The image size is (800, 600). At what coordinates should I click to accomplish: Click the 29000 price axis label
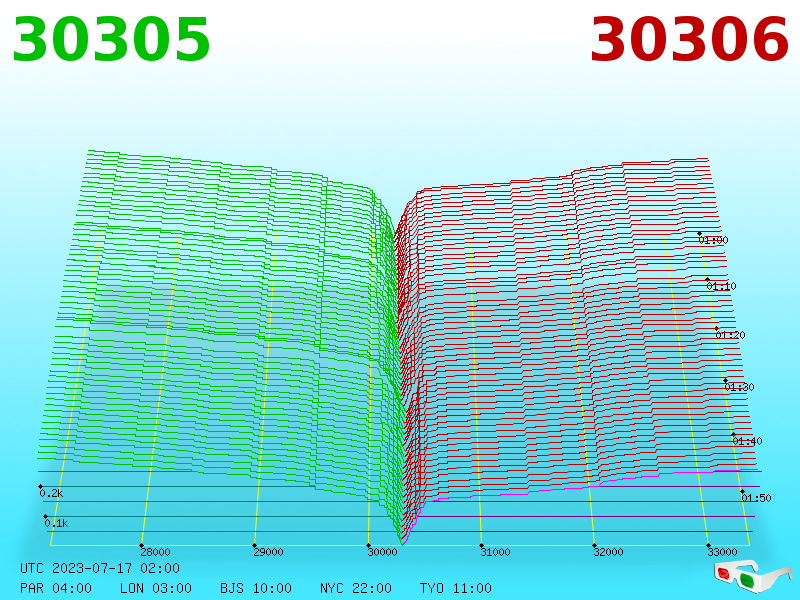coord(269,552)
